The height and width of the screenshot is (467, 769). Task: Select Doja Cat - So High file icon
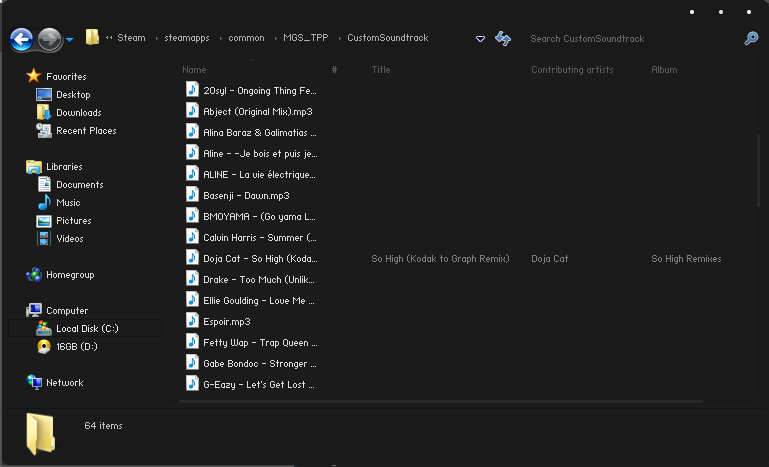[192, 258]
